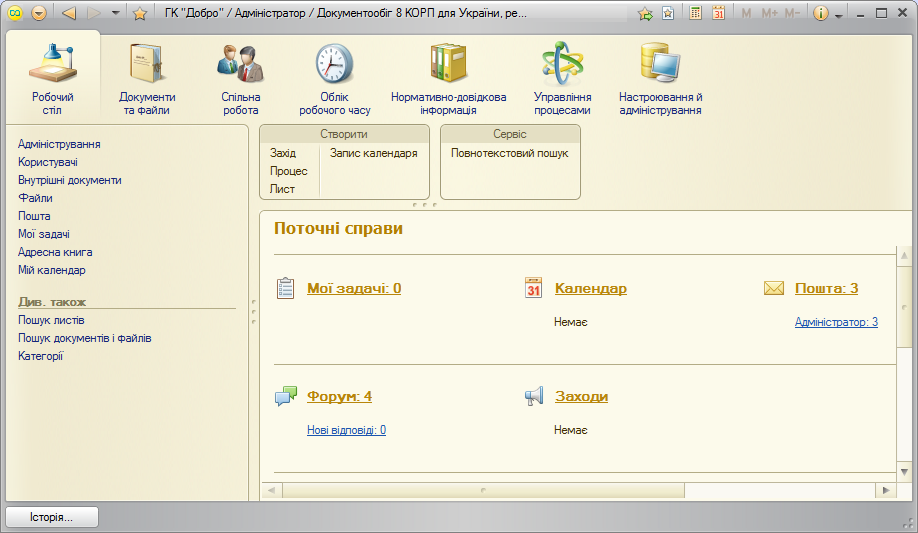918x533 pixels.
Task: Open the Адміністратор: 3 mailbox link
Action: 837,322
